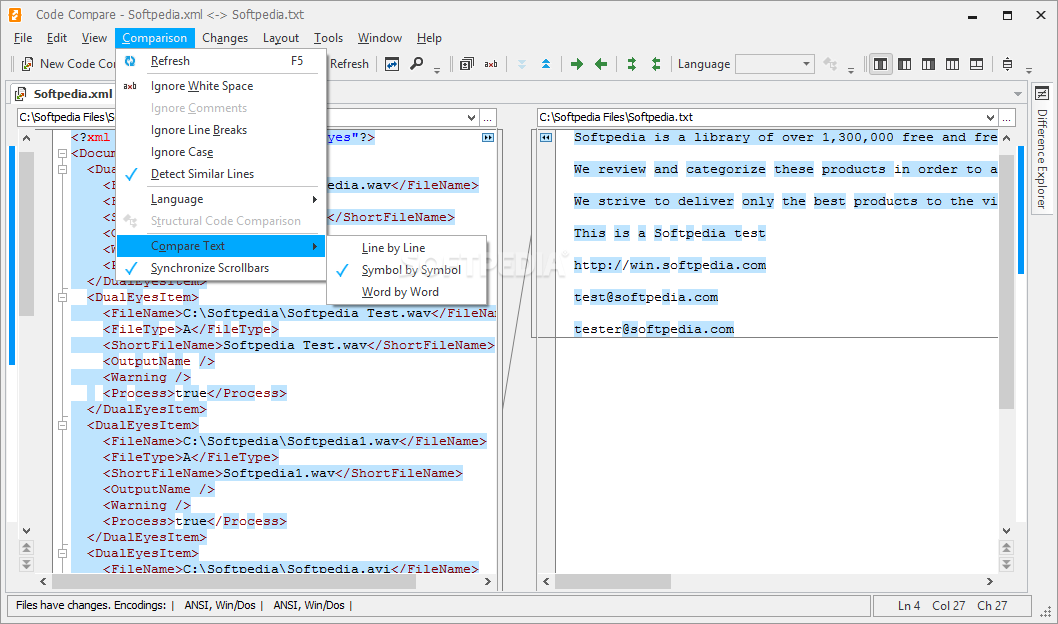1058x624 pixels.
Task: Click green merge-right double arrow icon
Action: tap(632, 64)
